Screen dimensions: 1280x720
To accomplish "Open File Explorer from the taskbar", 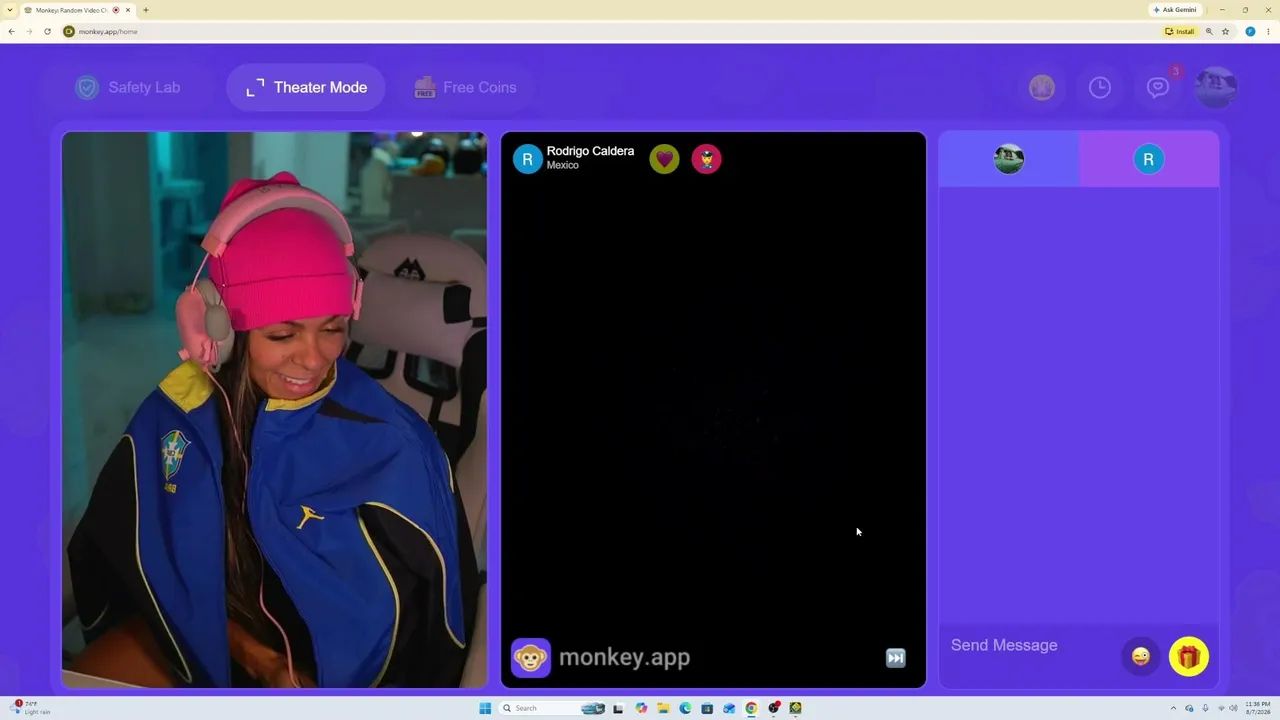I will coord(663,708).
